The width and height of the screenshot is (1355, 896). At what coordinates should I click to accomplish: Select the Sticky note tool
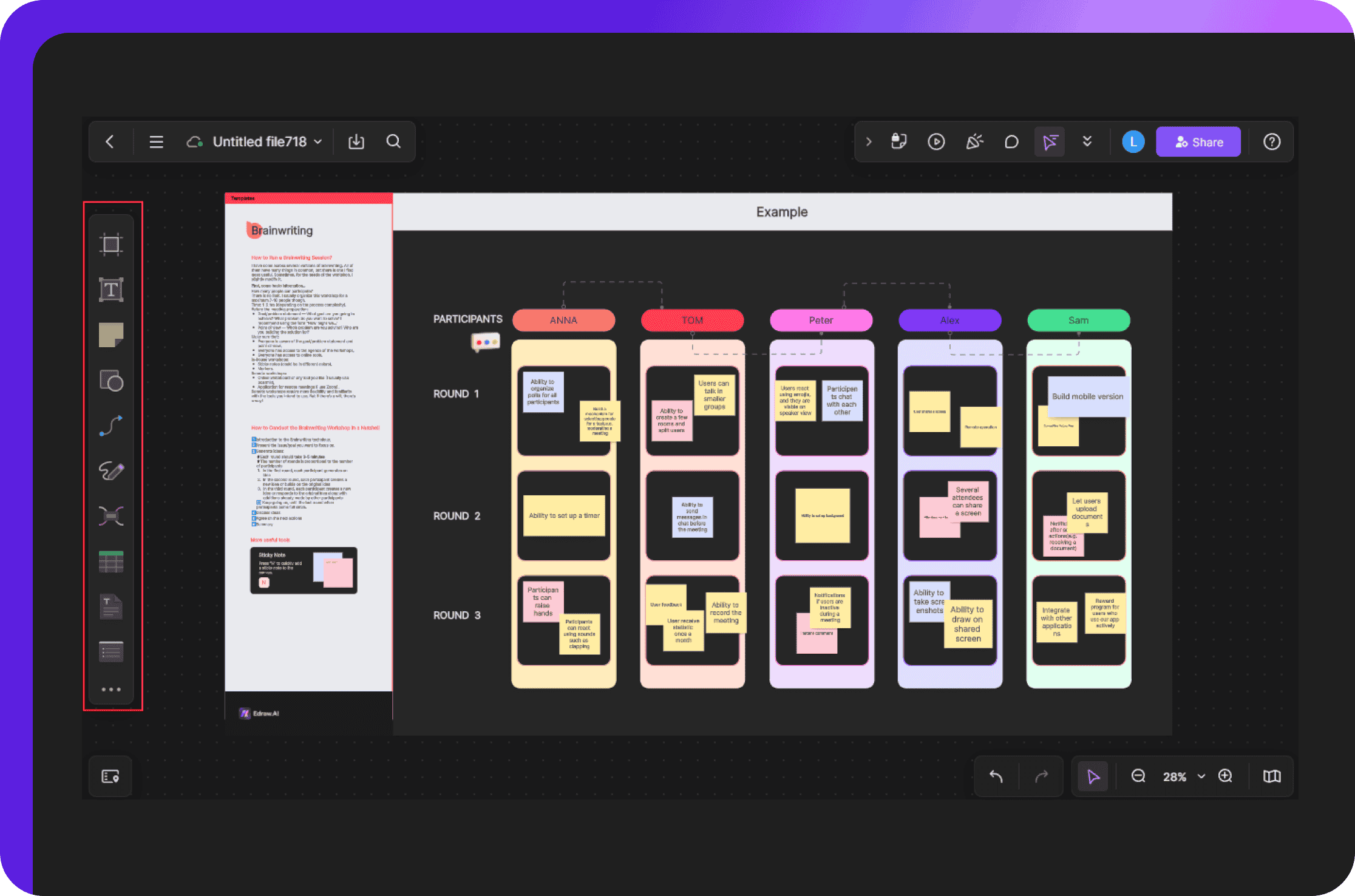pos(111,335)
